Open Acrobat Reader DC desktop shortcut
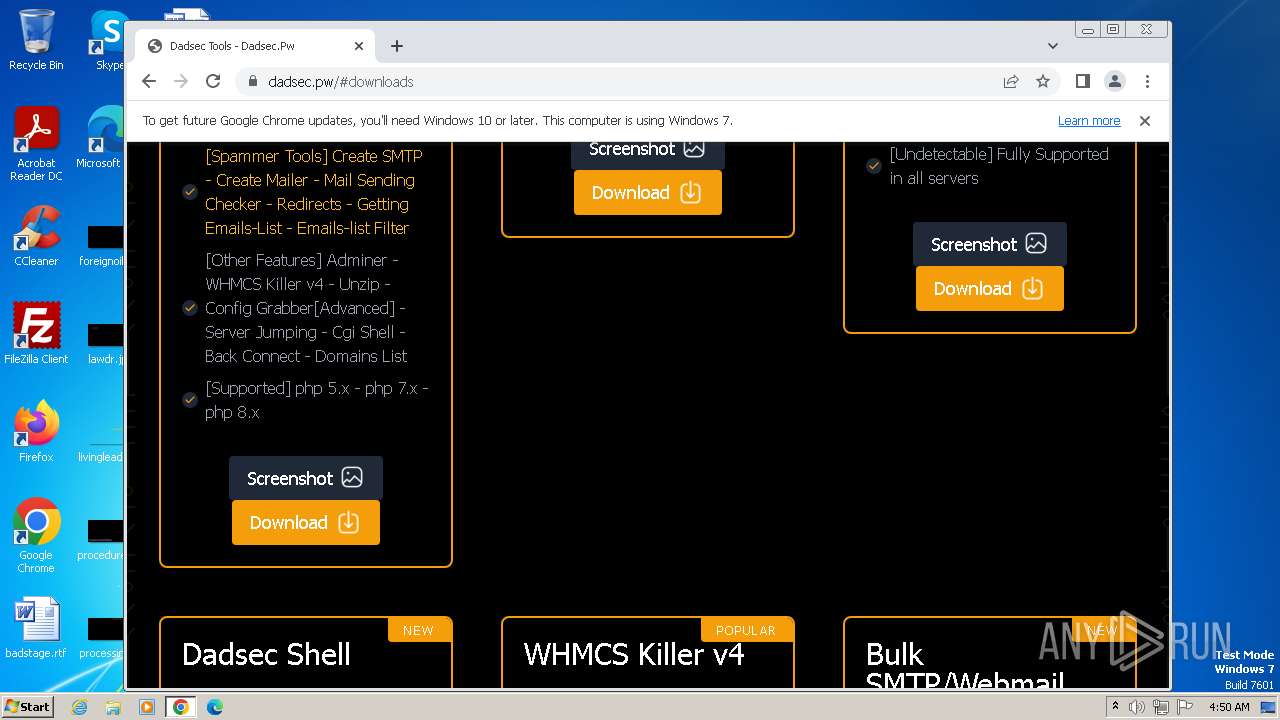Image resolution: width=1280 pixels, height=720 pixels. [x=36, y=145]
